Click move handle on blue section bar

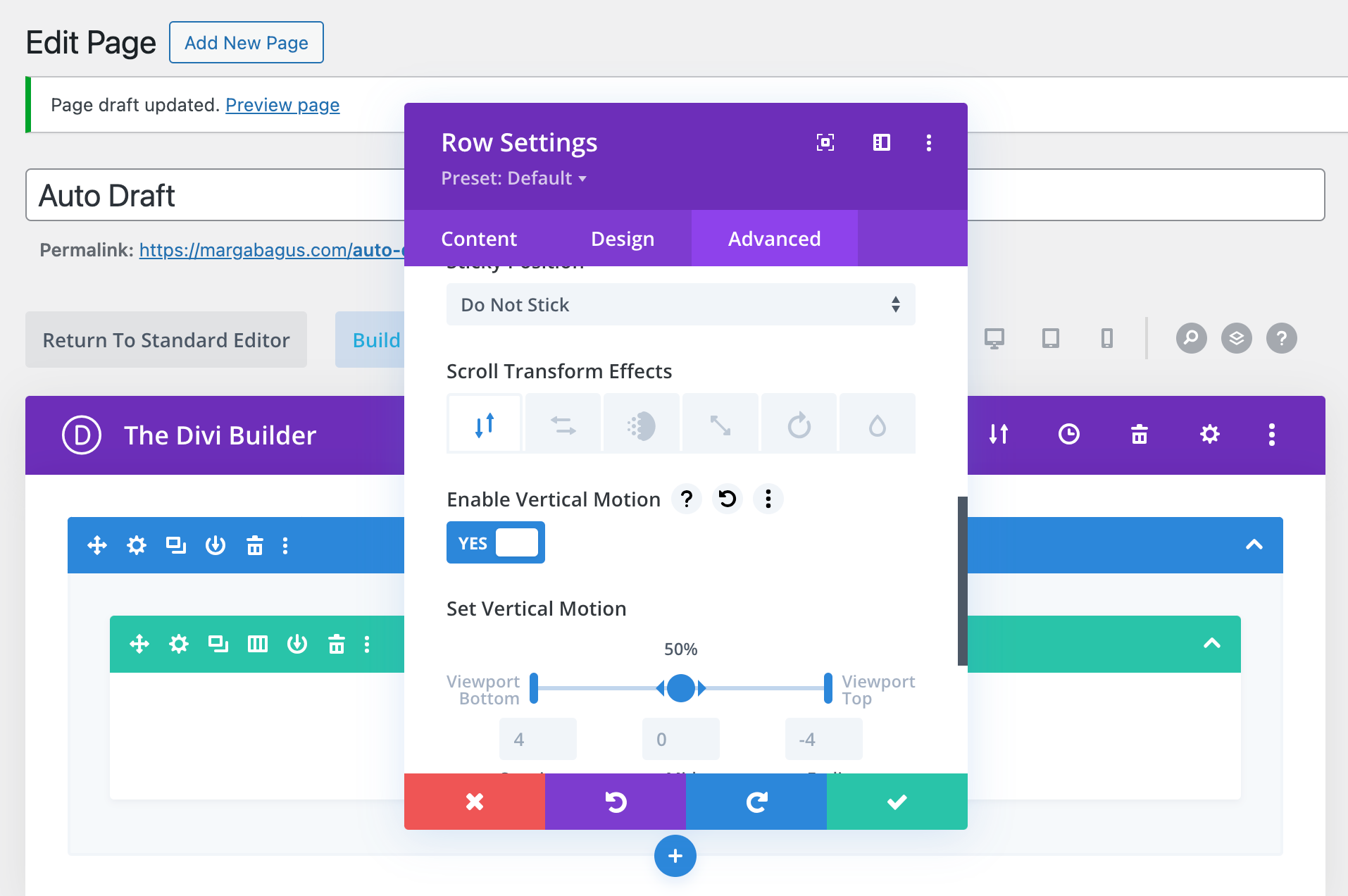[97, 545]
